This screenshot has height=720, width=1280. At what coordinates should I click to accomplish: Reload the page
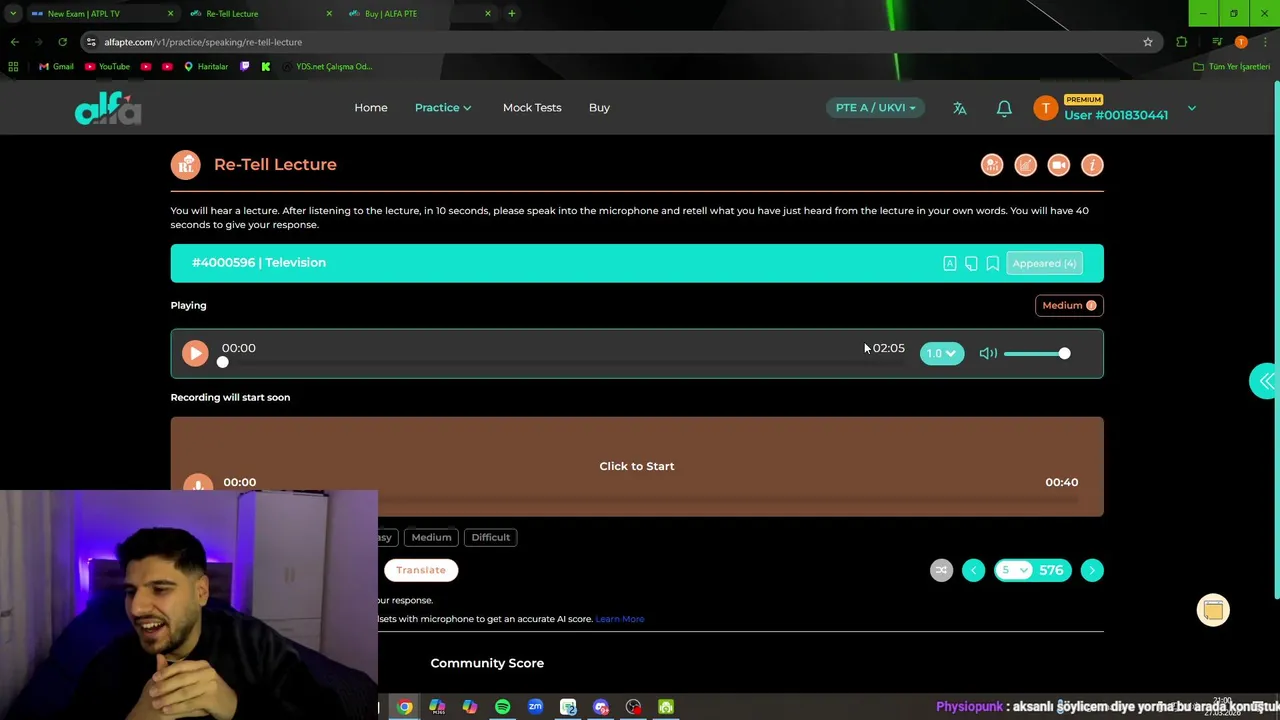(x=62, y=42)
